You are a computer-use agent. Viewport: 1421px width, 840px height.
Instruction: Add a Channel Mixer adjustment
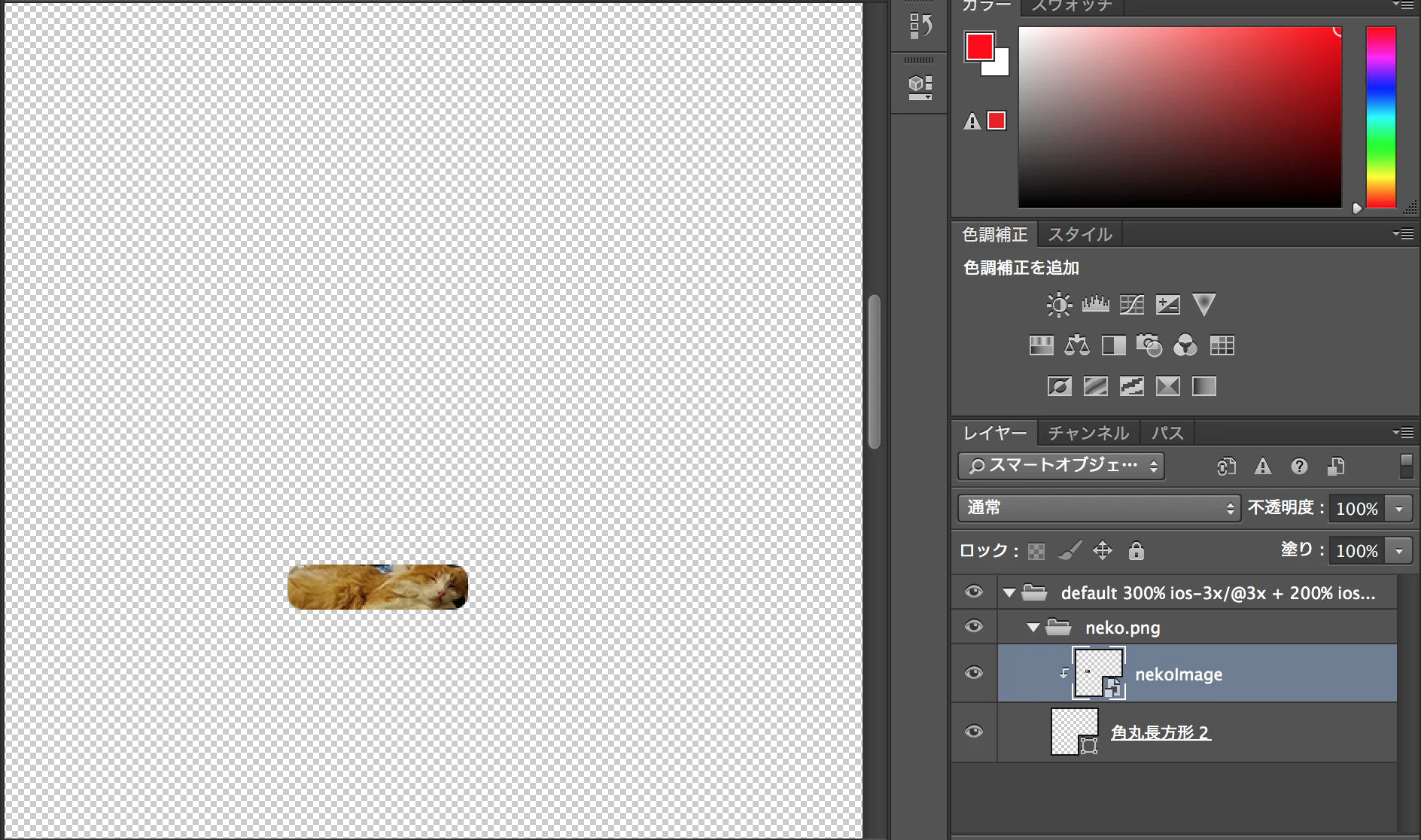point(1185,345)
